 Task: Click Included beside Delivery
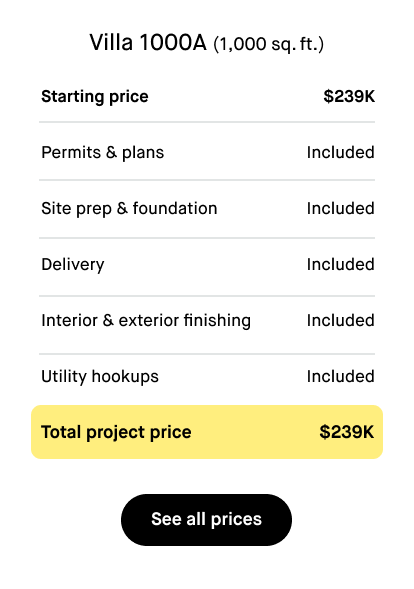pyautogui.click(x=340, y=264)
